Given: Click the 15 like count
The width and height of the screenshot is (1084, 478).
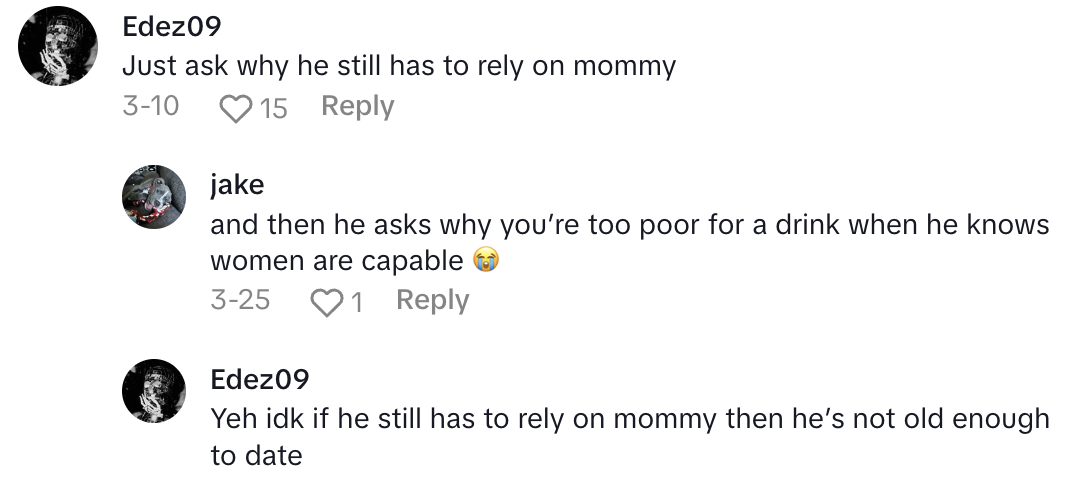Looking at the screenshot, I should click(273, 107).
